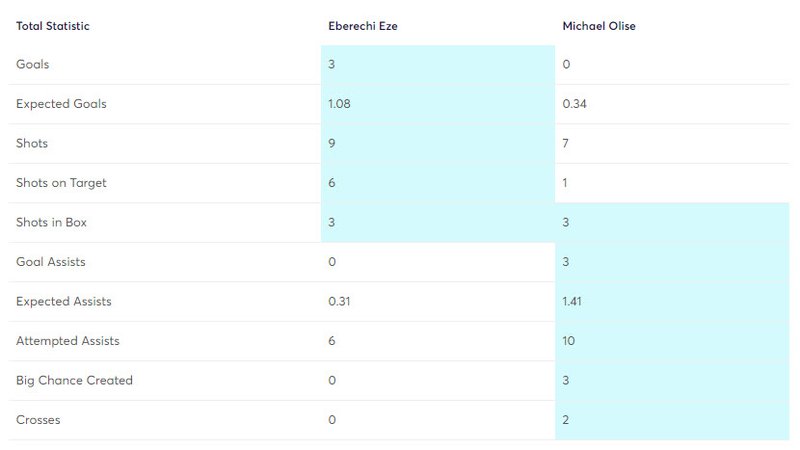This screenshot has width=800, height=450.
Task: Click the Shots on Target label
Action: pos(61,183)
